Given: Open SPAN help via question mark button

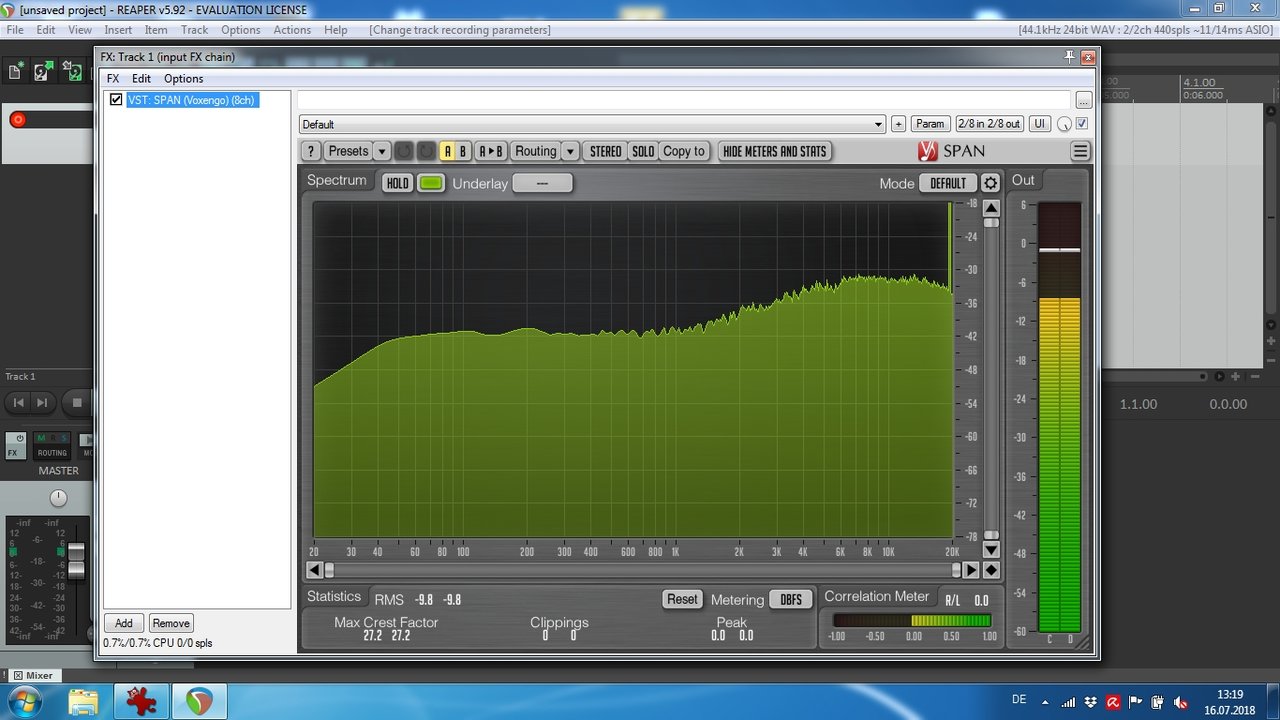Looking at the screenshot, I should [311, 151].
